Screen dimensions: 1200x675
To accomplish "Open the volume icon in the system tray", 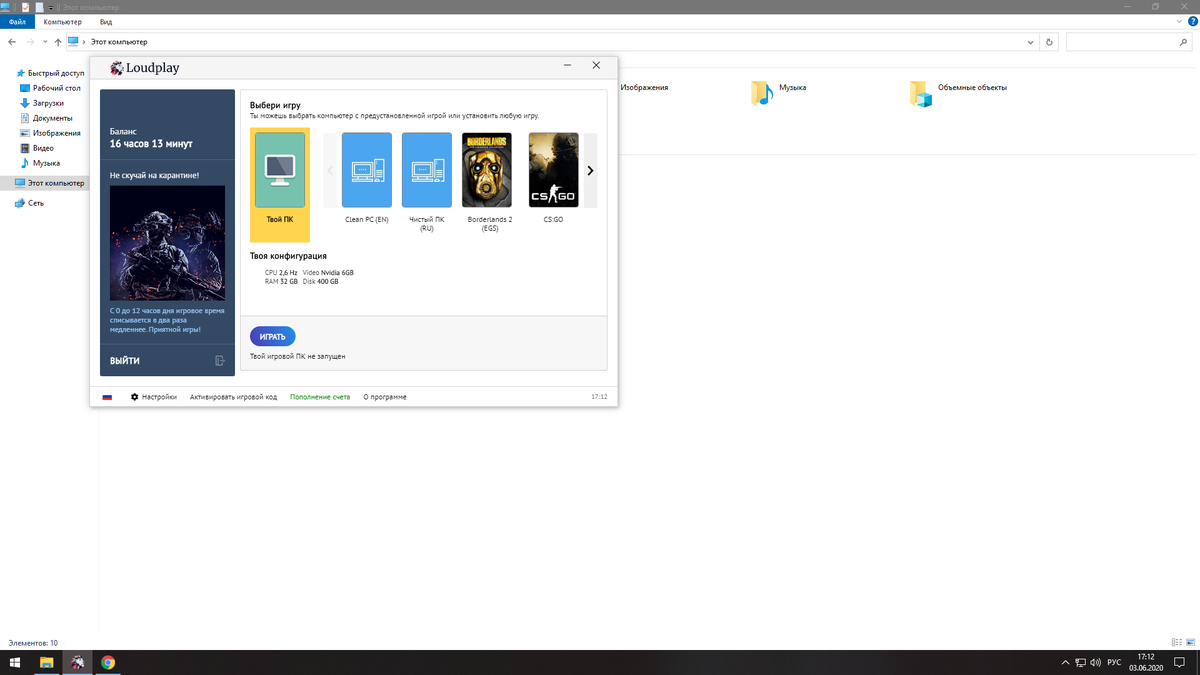I will 1096,662.
